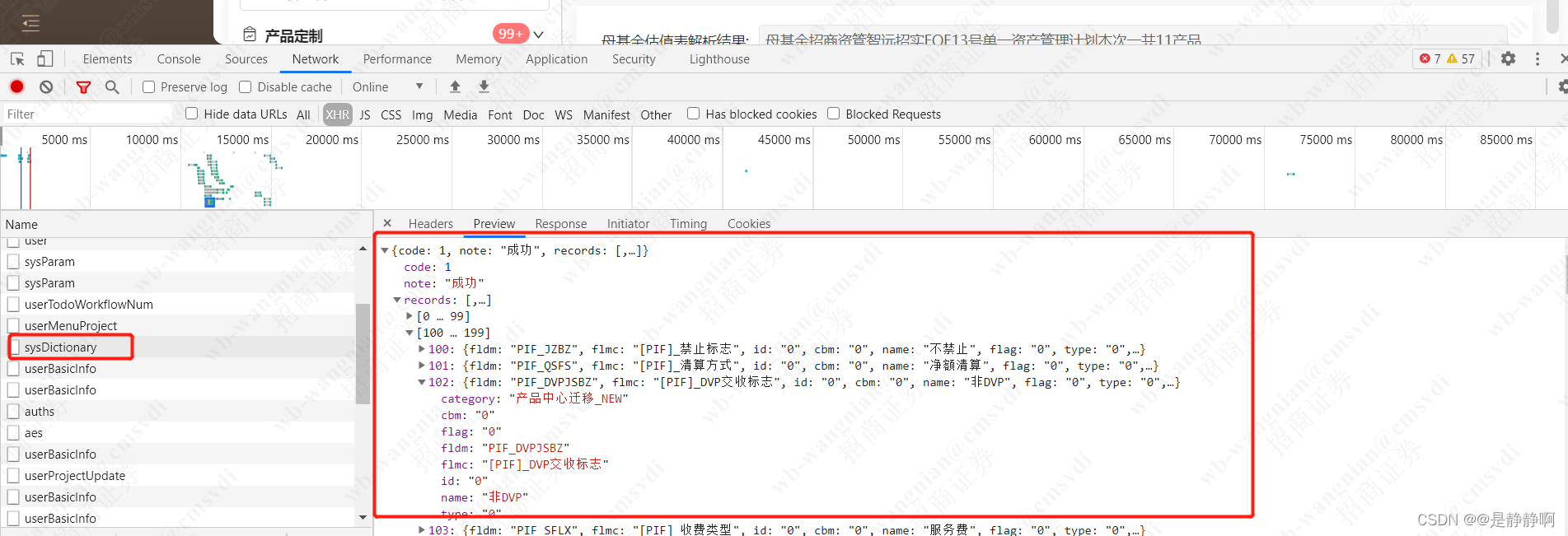Show the Timing tab of request
Viewport: 1568px width, 536px height.
(x=688, y=223)
